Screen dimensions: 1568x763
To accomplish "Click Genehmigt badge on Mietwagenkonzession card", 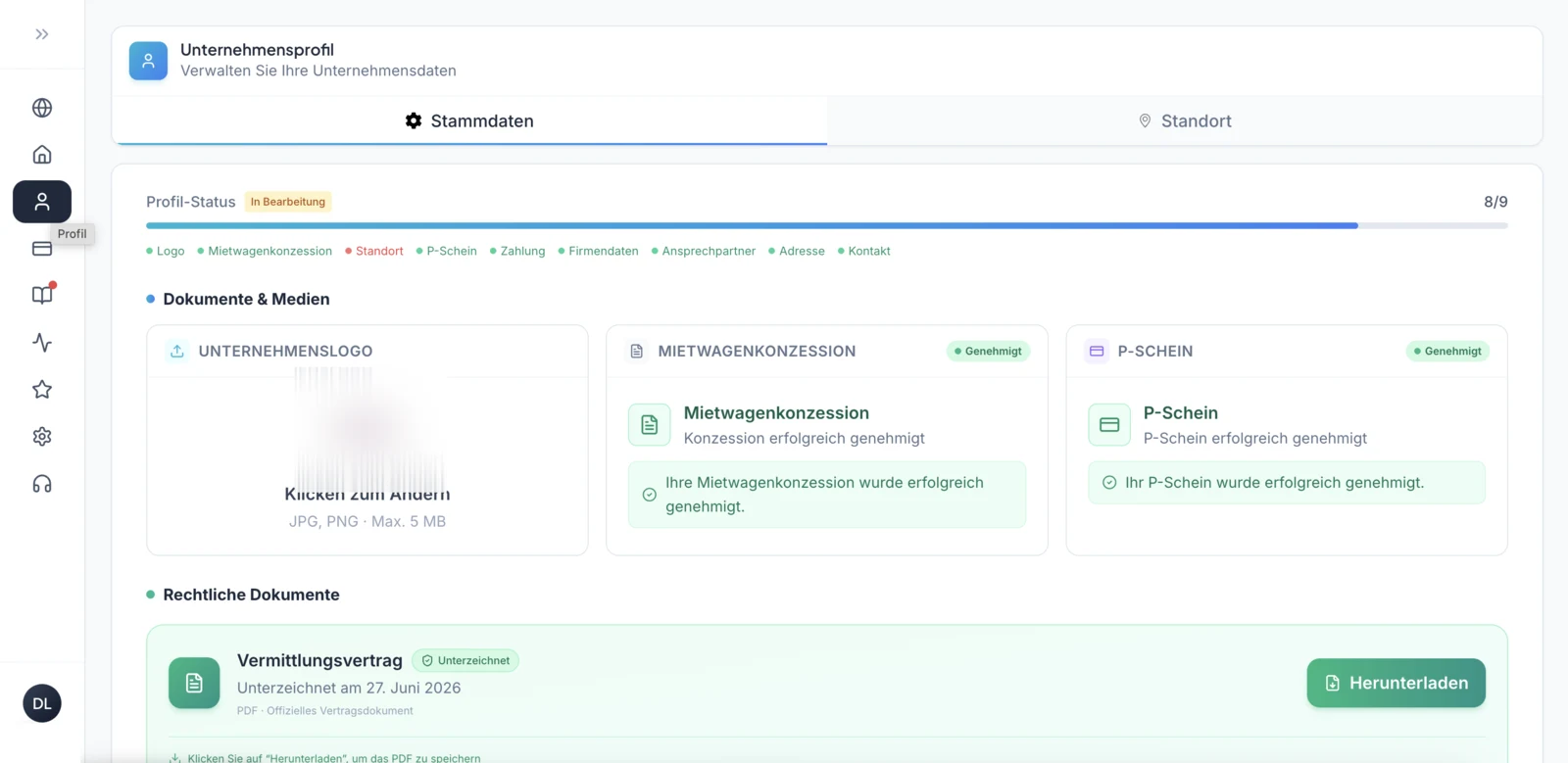I will coord(988,351).
